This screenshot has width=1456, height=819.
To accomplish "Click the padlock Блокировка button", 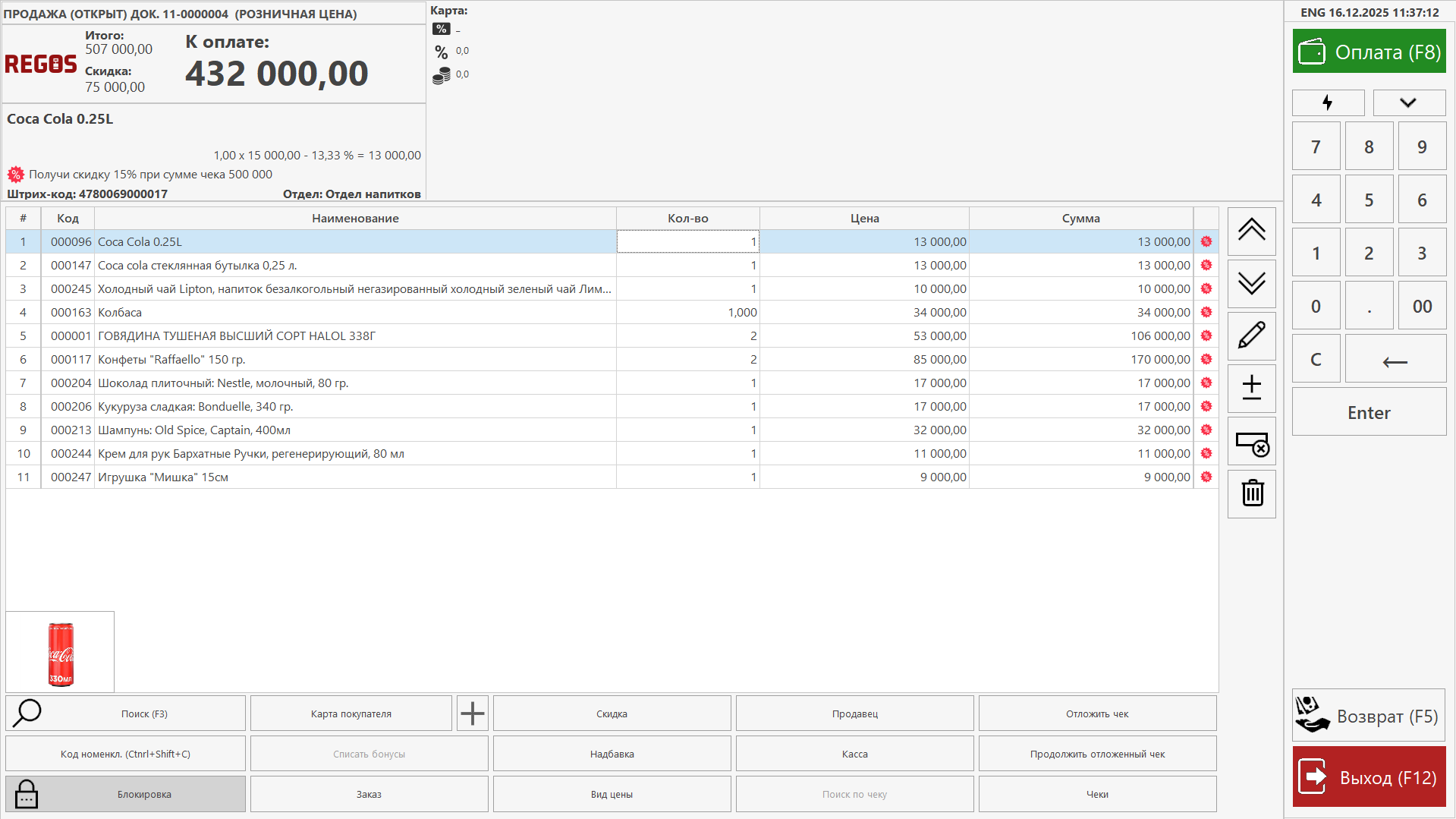I will coord(125,794).
